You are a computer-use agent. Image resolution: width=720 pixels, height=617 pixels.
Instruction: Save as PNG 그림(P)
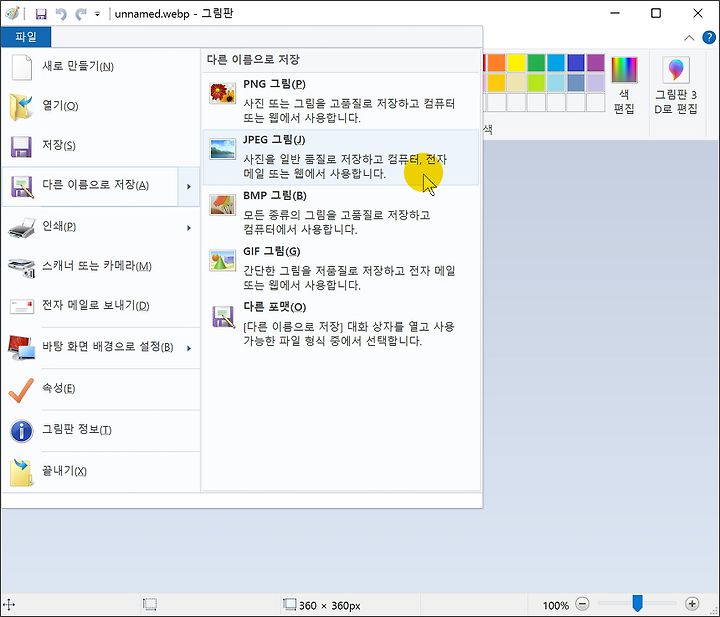coord(340,101)
